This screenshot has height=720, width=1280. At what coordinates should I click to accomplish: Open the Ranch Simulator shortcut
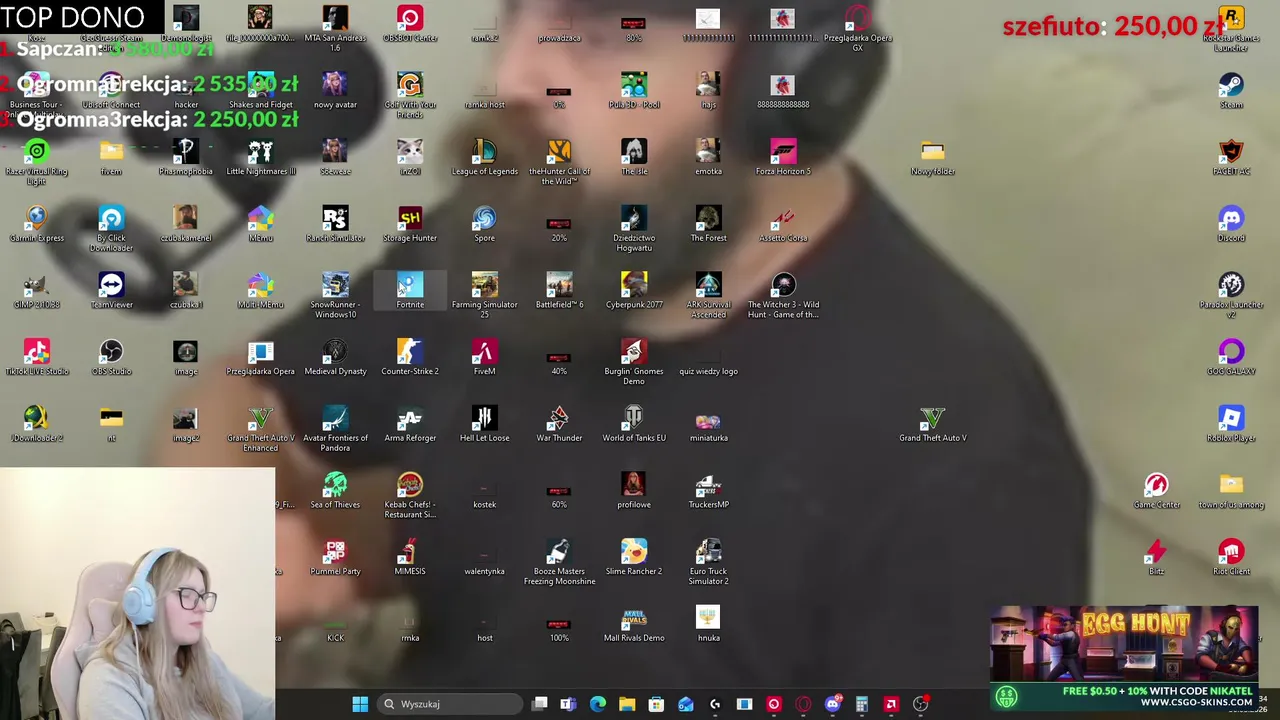(335, 223)
